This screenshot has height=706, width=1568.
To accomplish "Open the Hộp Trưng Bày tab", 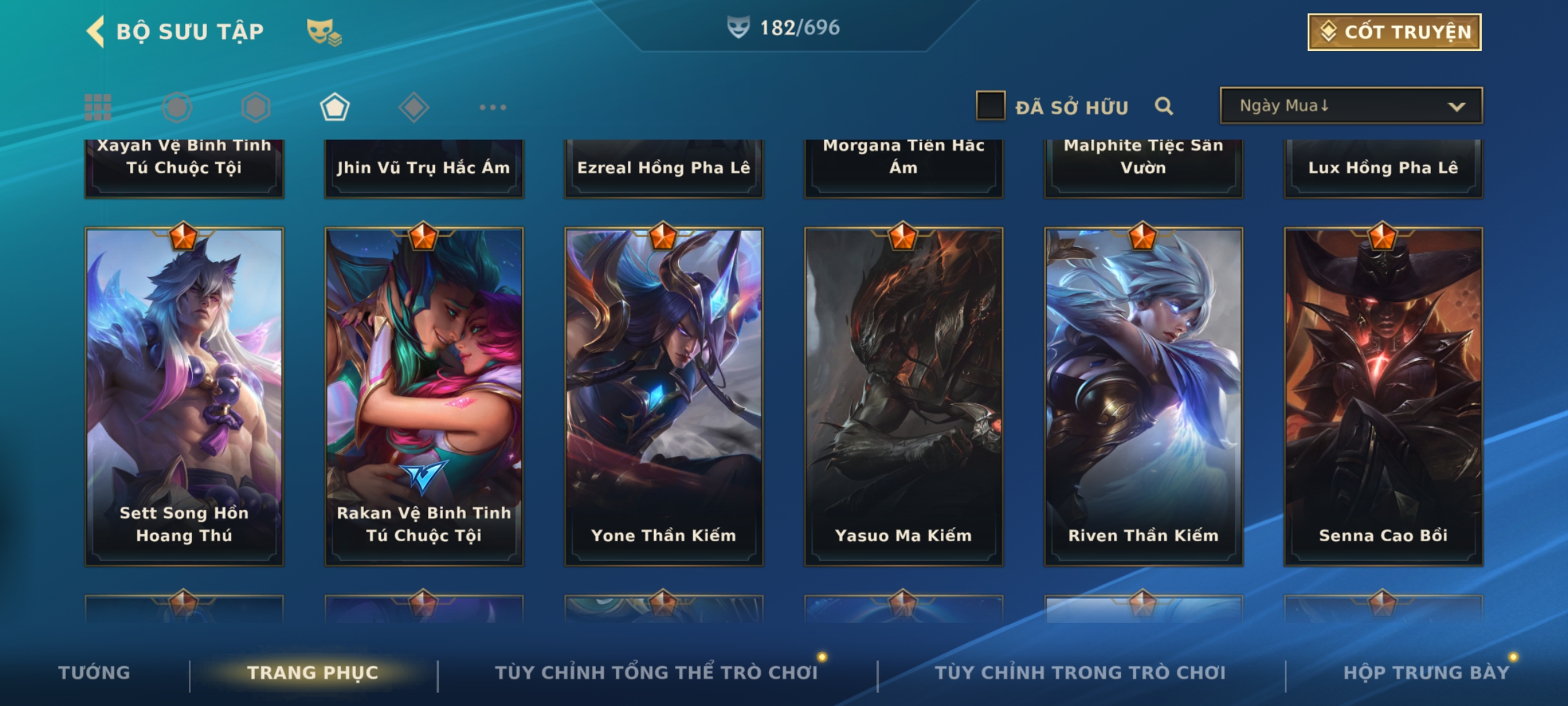I will pyautogui.click(x=1426, y=673).
